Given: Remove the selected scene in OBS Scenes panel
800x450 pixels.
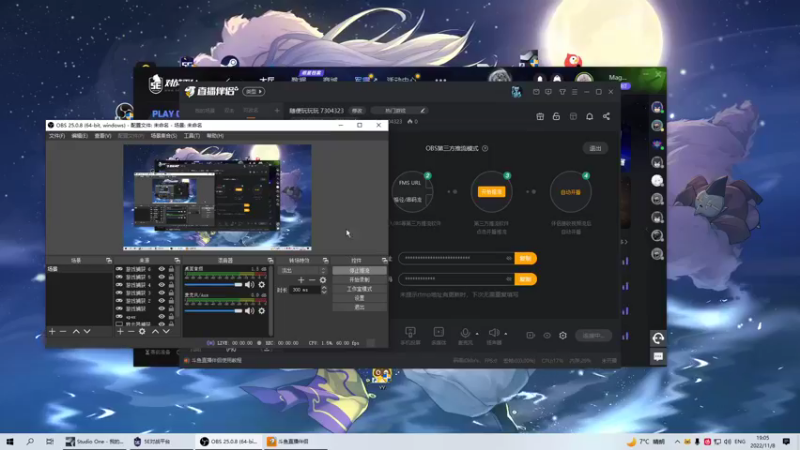Looking at the screenshot, I should (63, 332).
